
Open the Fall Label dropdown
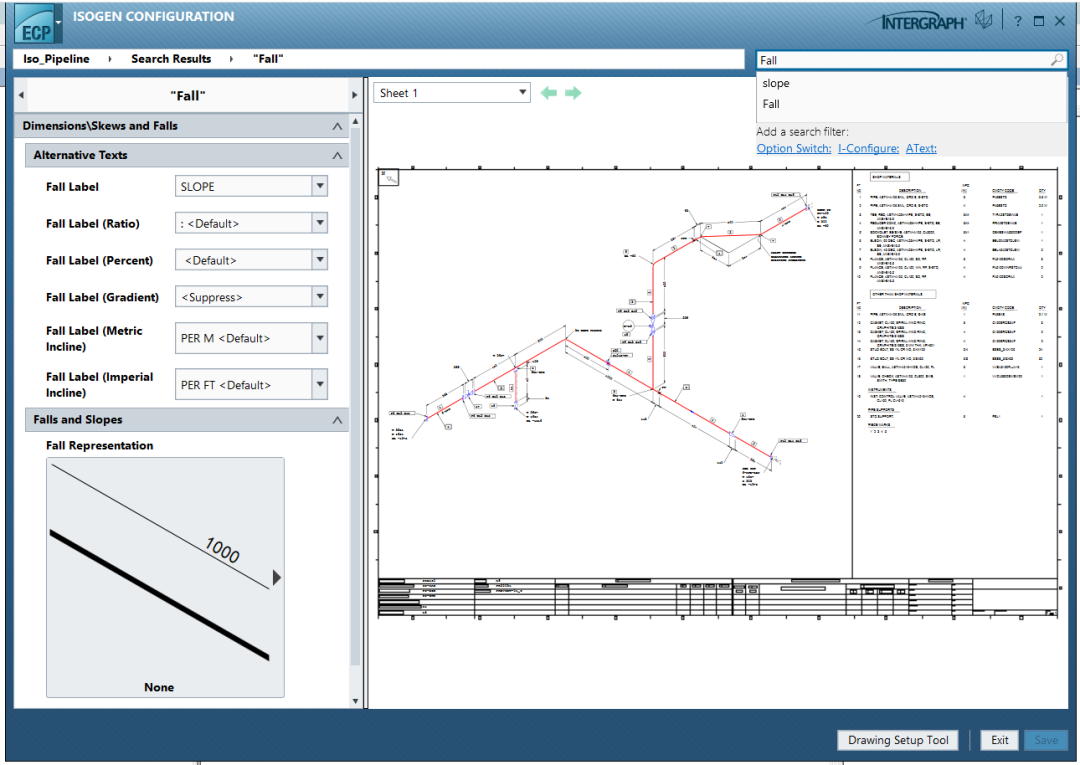320,186
